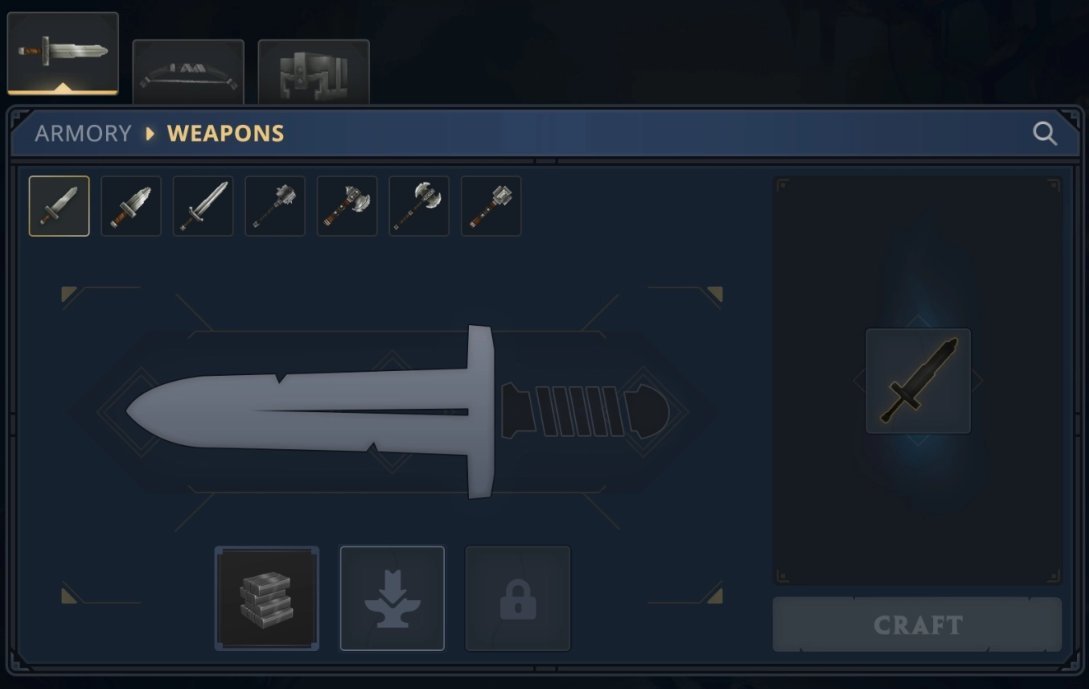Choose the long sword recipe
This screenshot has height=689, width=1089.
(203, 206)
